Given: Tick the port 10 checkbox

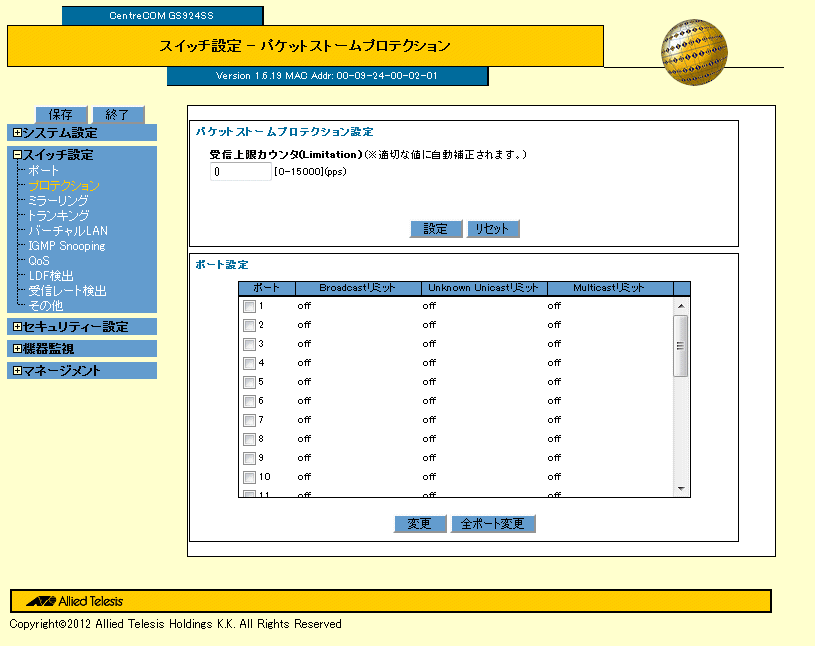Looking at the screenshot, I should (249, 477).
